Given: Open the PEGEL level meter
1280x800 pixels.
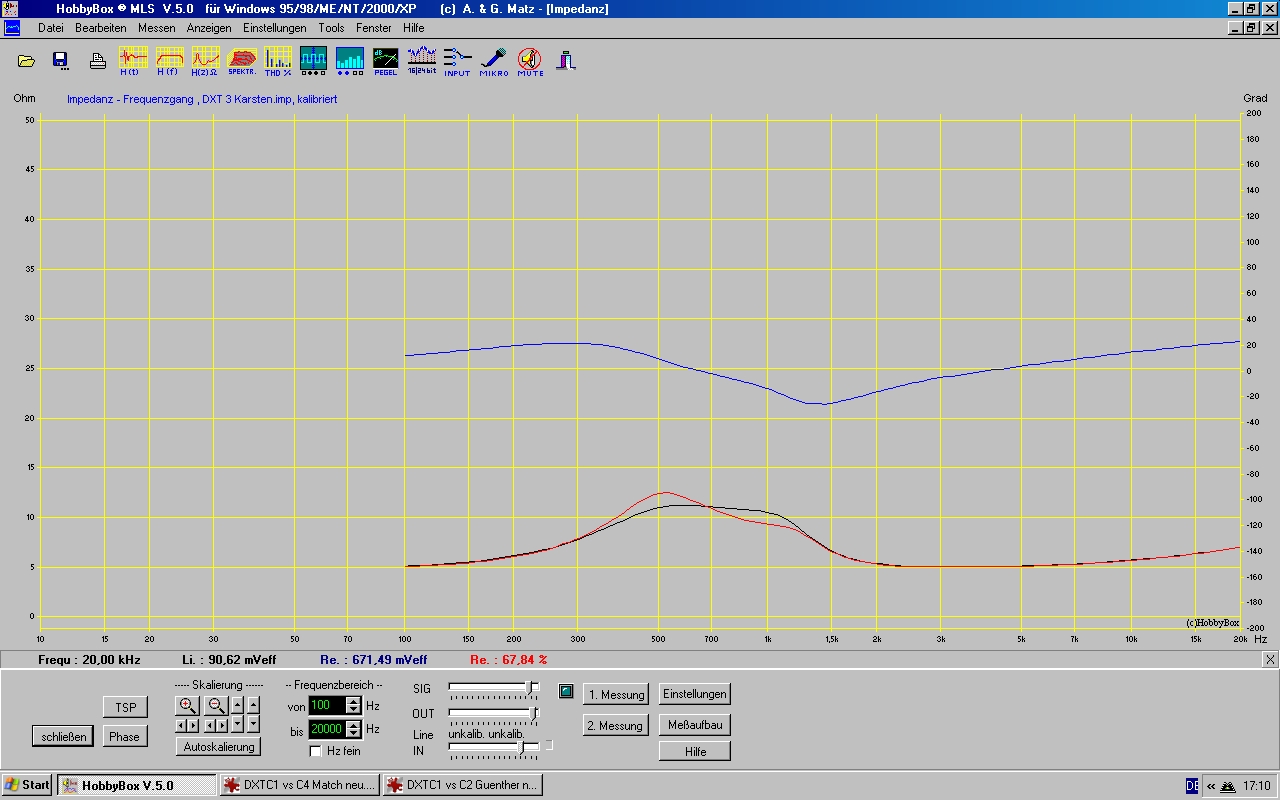Looking at the screenshot, I should click(385, 61).
